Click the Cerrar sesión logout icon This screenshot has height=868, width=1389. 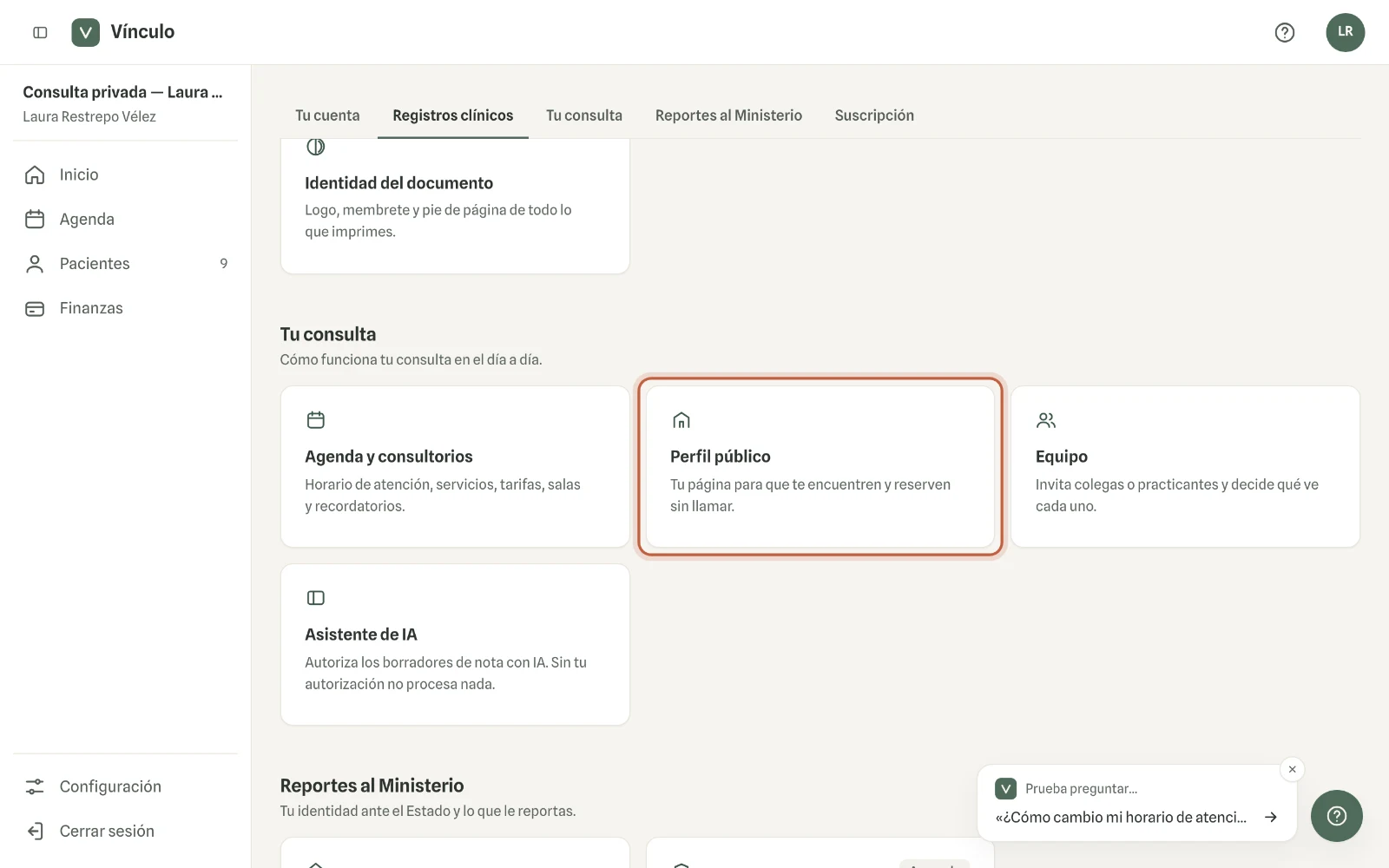pyautogui.click(x=35, y=831)
